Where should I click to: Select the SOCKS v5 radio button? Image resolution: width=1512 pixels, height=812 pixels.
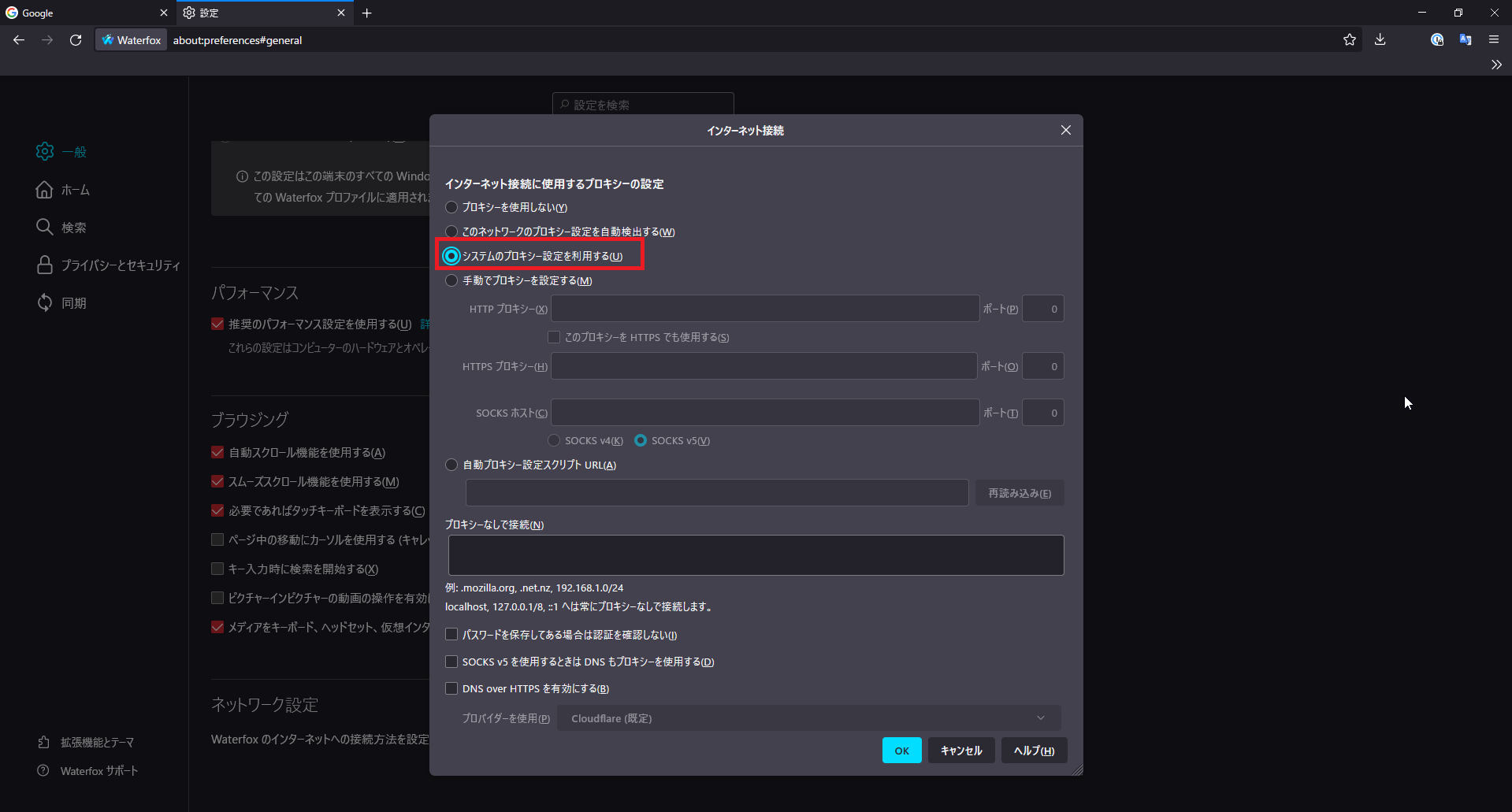(641, 440)
